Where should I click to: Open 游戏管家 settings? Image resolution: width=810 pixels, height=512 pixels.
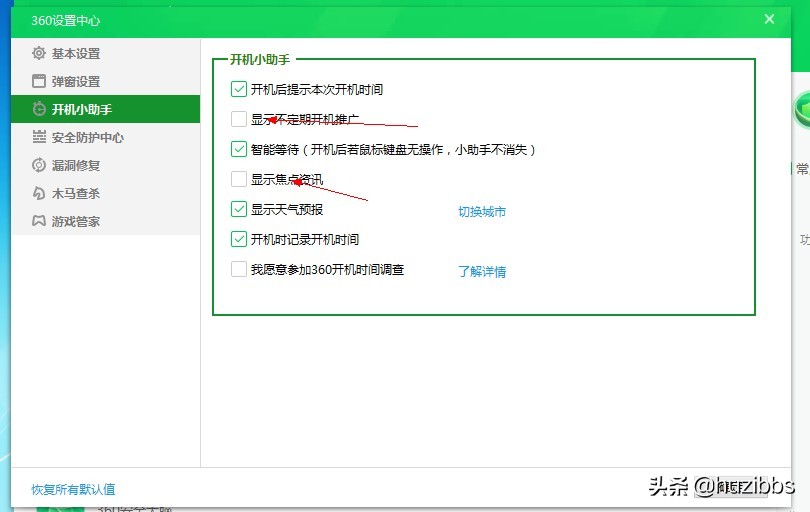[105, 221]
